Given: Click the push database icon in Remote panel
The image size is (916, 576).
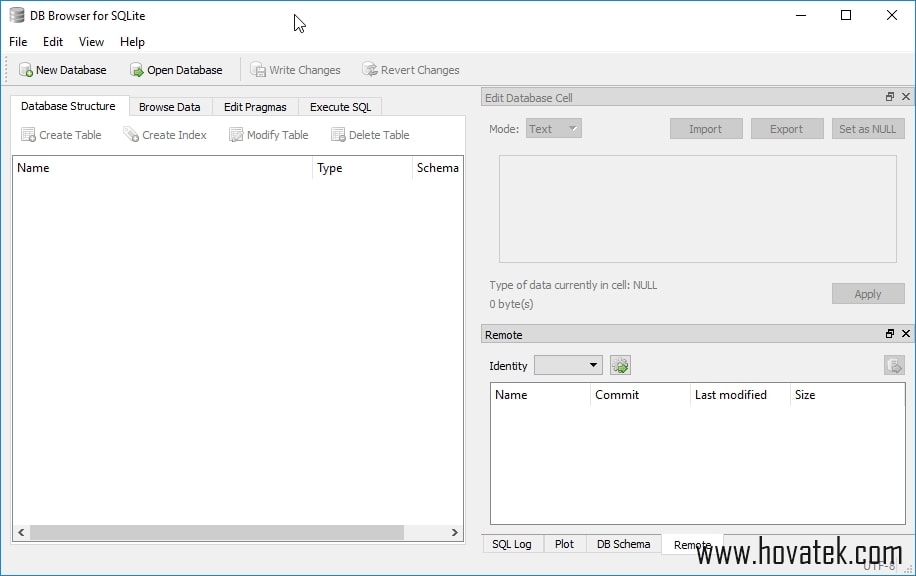Looking at the screenshot, I should (x=894, y=366).
